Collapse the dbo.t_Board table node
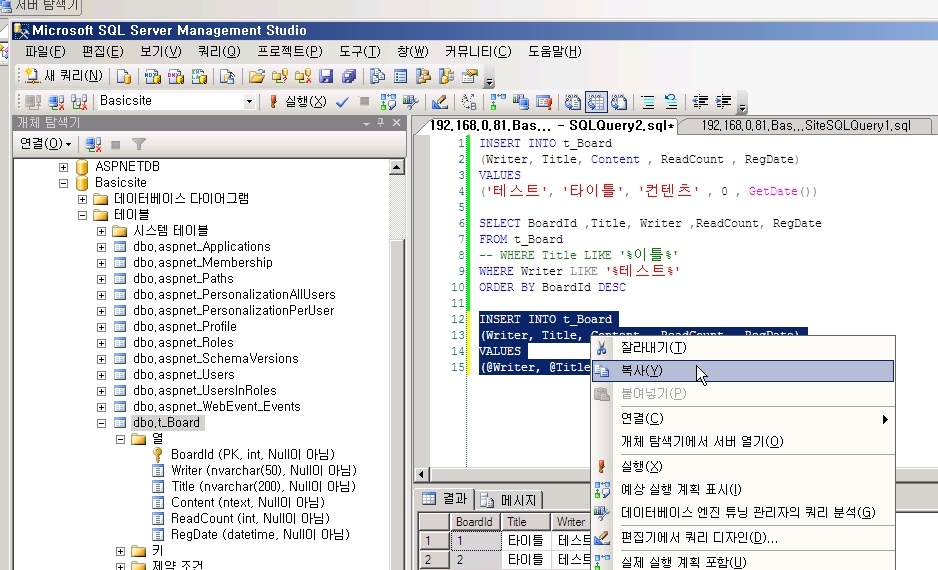Screen dimensions: 938x570 (102, 423)
